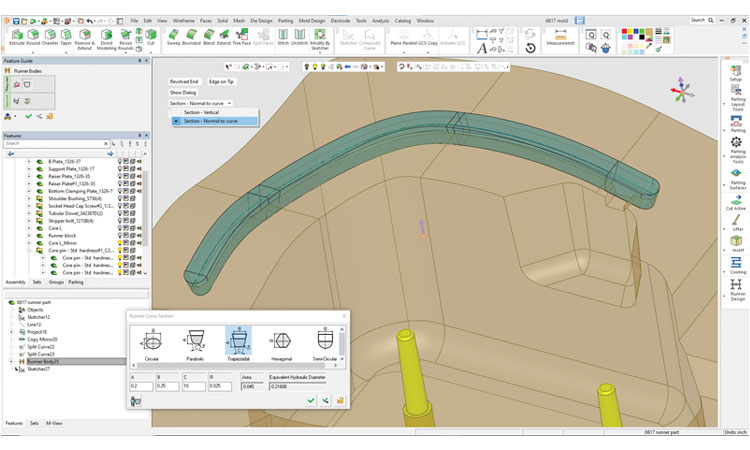Toggle light bulb visibility for Core L_Mirror
Screen dimensions: 750x450
pos(120,243)
